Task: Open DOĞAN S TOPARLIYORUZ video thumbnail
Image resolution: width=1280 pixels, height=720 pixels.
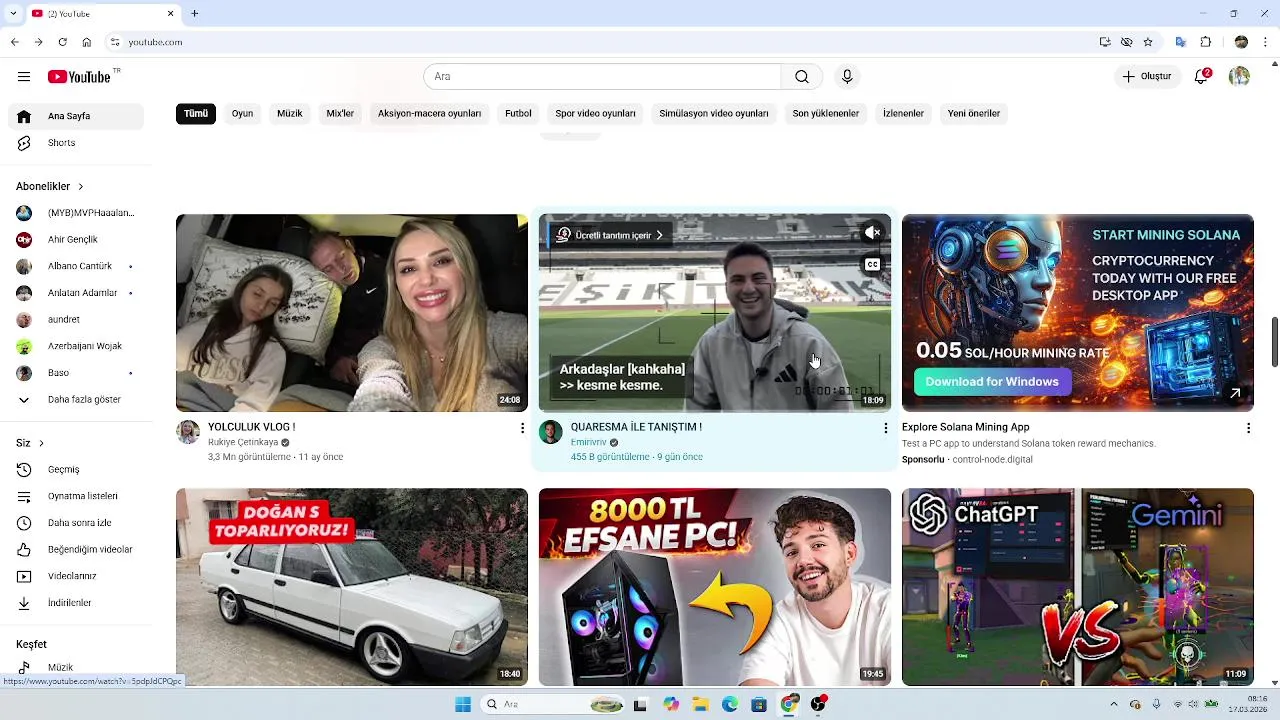Action: (352, 587)
